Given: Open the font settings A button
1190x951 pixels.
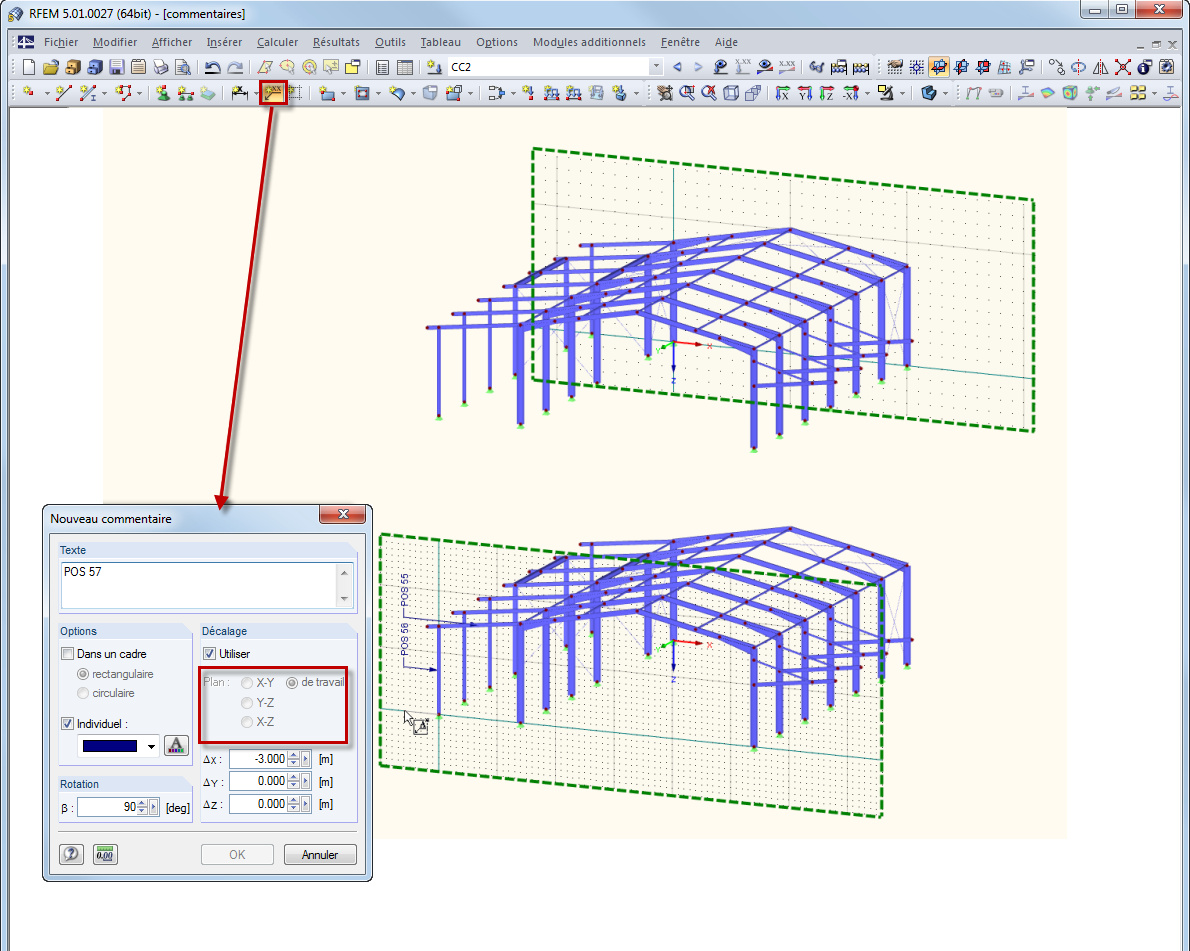Looking at the screenshot, I should pyautogui.click(x=176, y=745).
